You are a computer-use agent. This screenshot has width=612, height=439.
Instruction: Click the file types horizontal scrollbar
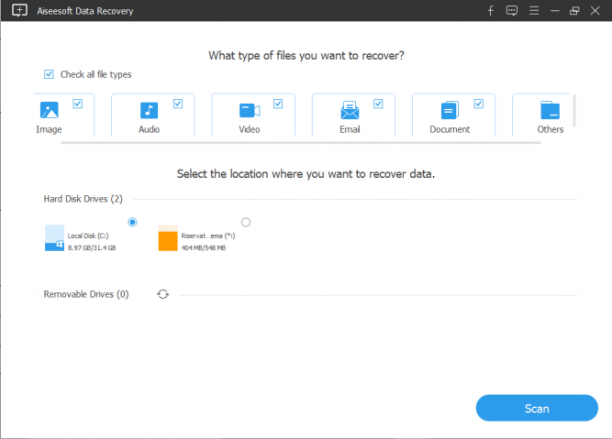pyautogui.click(x=301, y=143)
